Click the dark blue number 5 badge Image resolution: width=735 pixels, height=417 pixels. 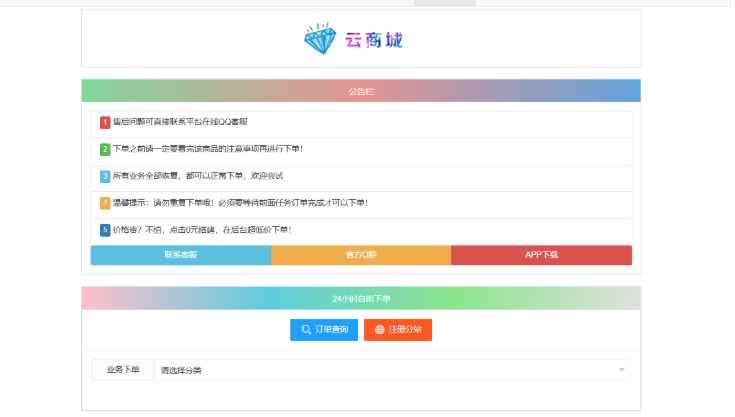coord(105,230)
